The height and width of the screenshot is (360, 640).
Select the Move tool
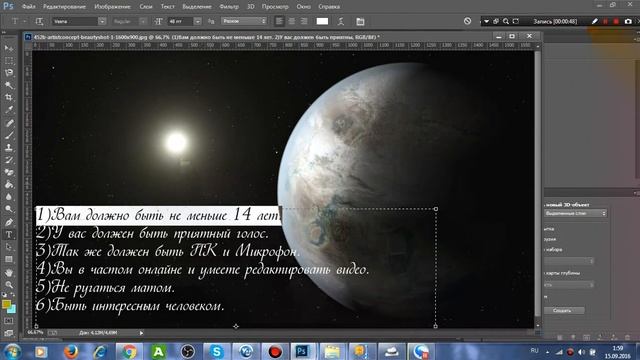point(9,48)
